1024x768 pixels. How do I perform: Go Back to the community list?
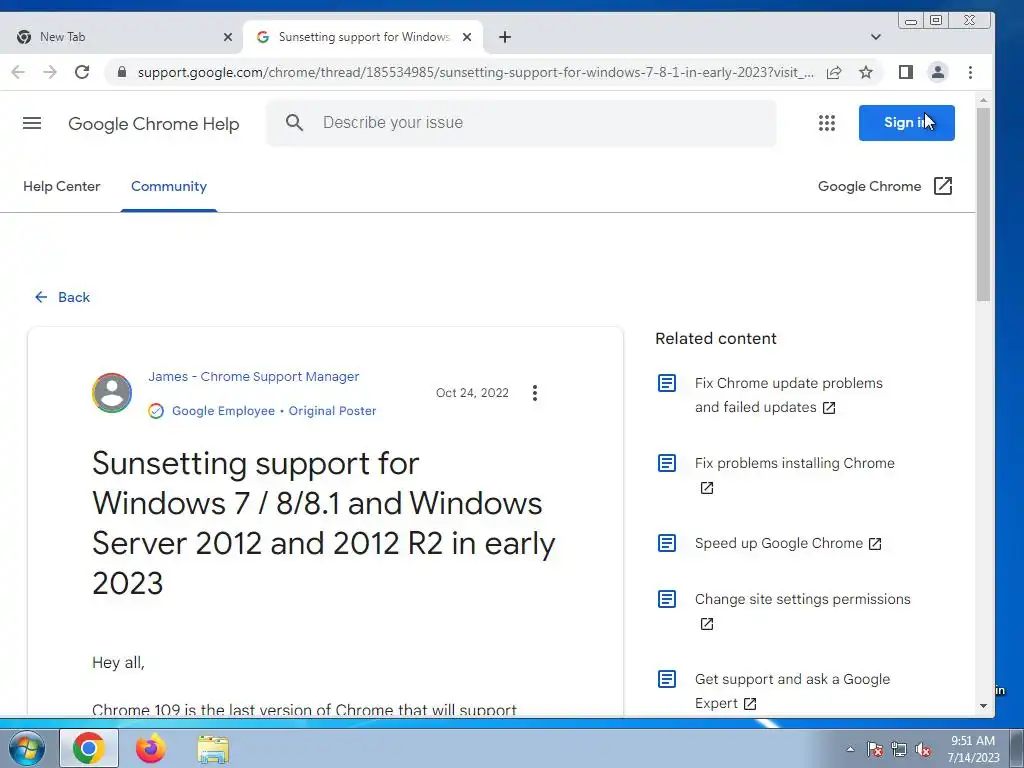(x=63, y=297)
